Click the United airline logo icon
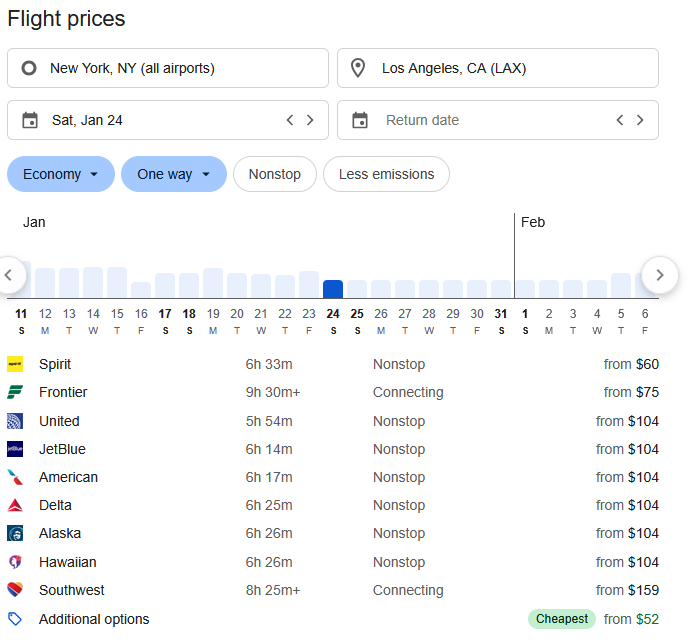This screenshot has height=640, width=693. 15,421
